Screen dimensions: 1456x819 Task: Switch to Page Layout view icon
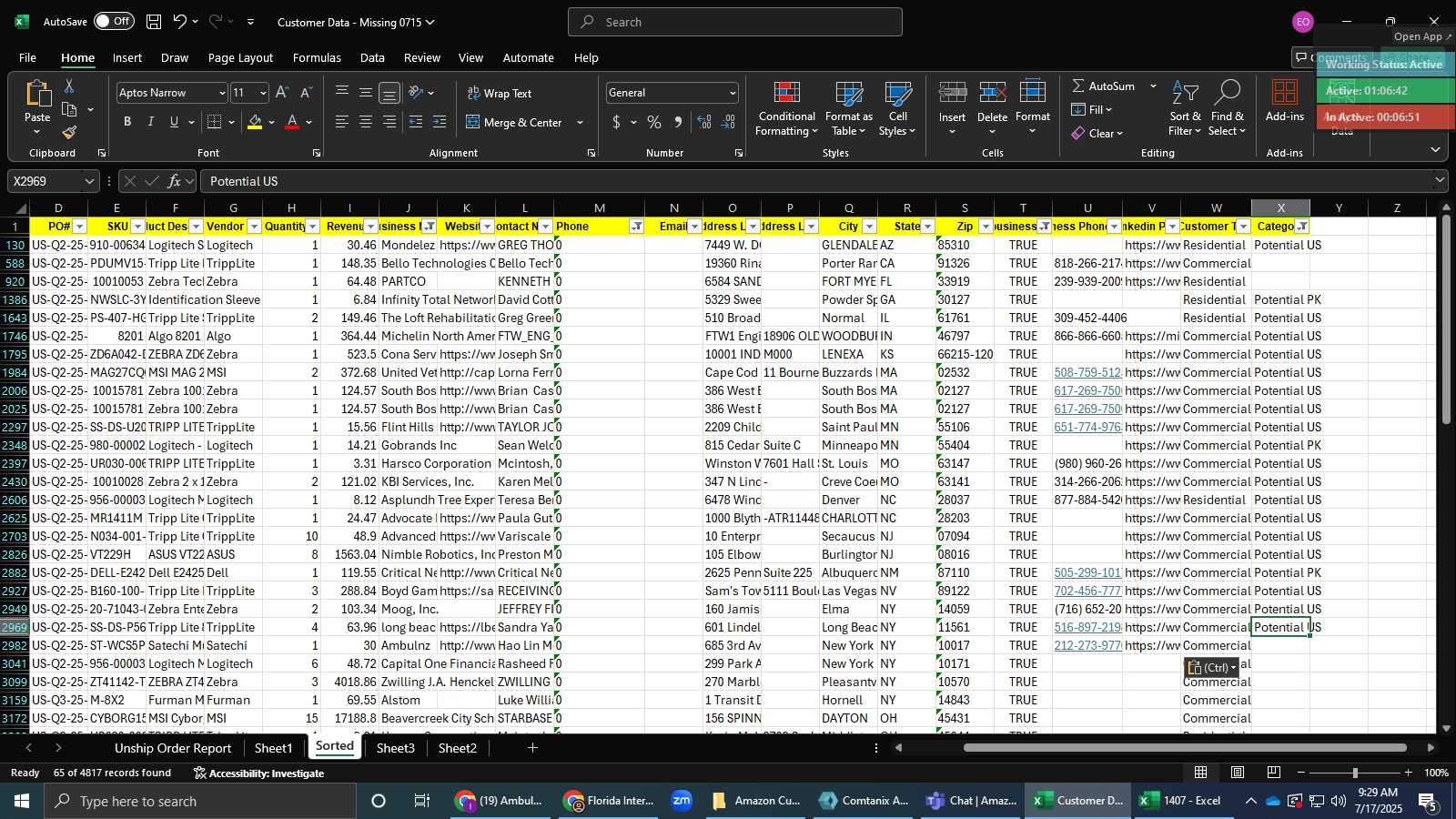tap(1238, 773)
